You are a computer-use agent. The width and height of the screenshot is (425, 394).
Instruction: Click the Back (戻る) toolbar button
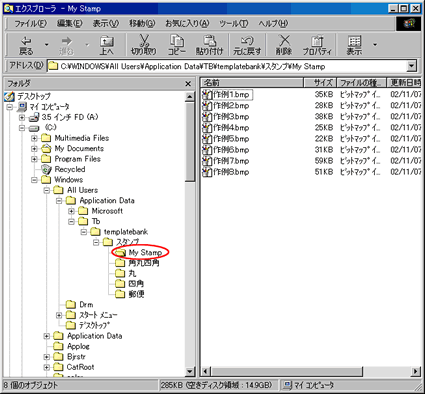coord(26,45)
